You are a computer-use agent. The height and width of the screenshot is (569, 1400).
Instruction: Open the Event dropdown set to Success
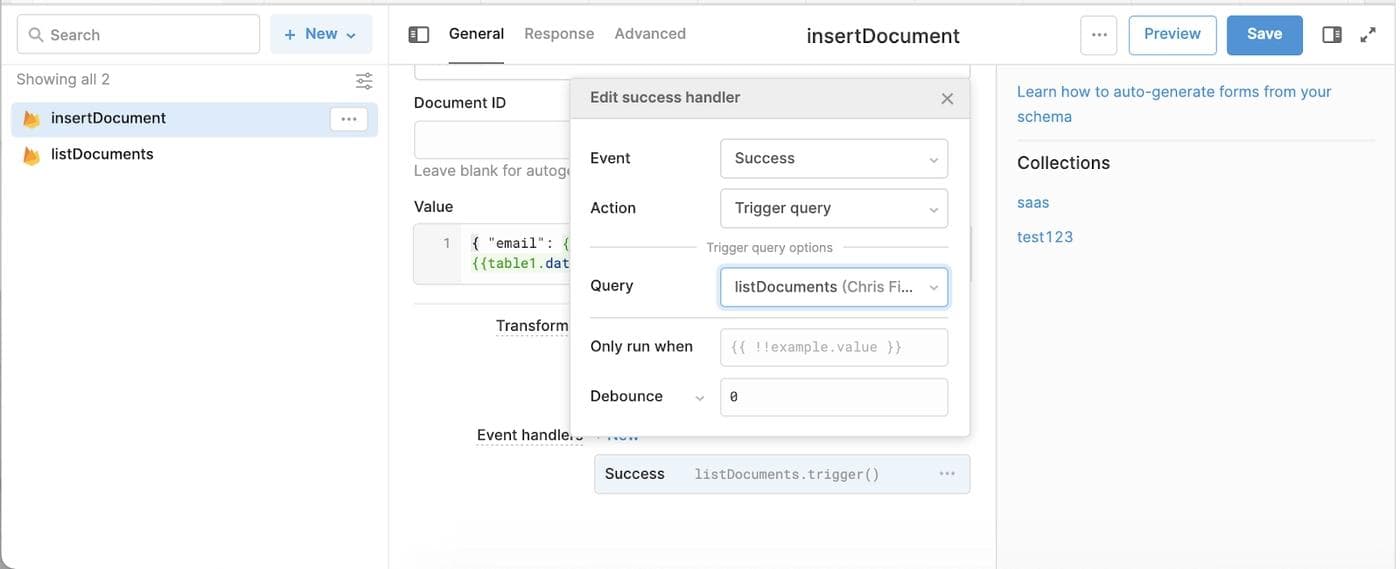833,159
